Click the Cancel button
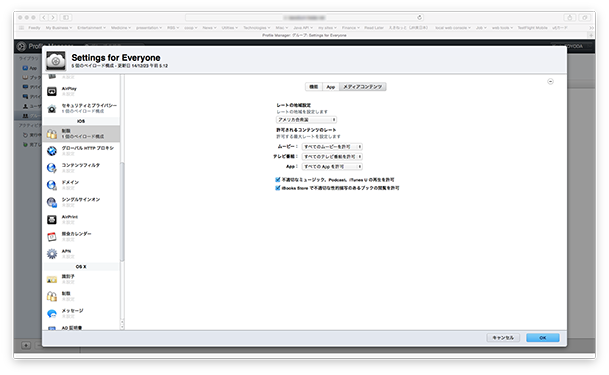Viewport: 609px width, 375px height. pyautogui.click(x=503, y=338)
